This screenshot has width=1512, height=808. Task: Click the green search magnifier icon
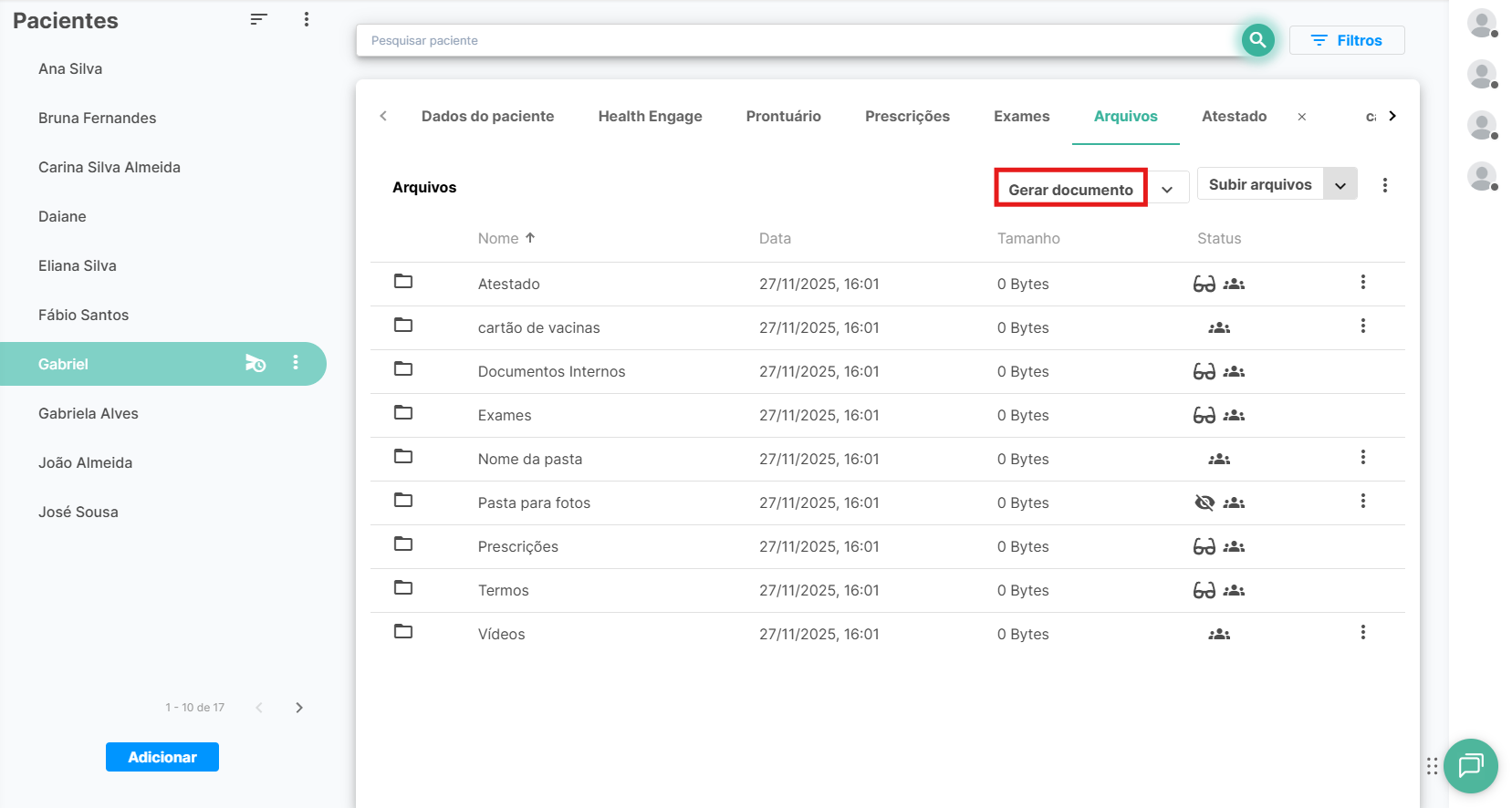[1257, 40]
